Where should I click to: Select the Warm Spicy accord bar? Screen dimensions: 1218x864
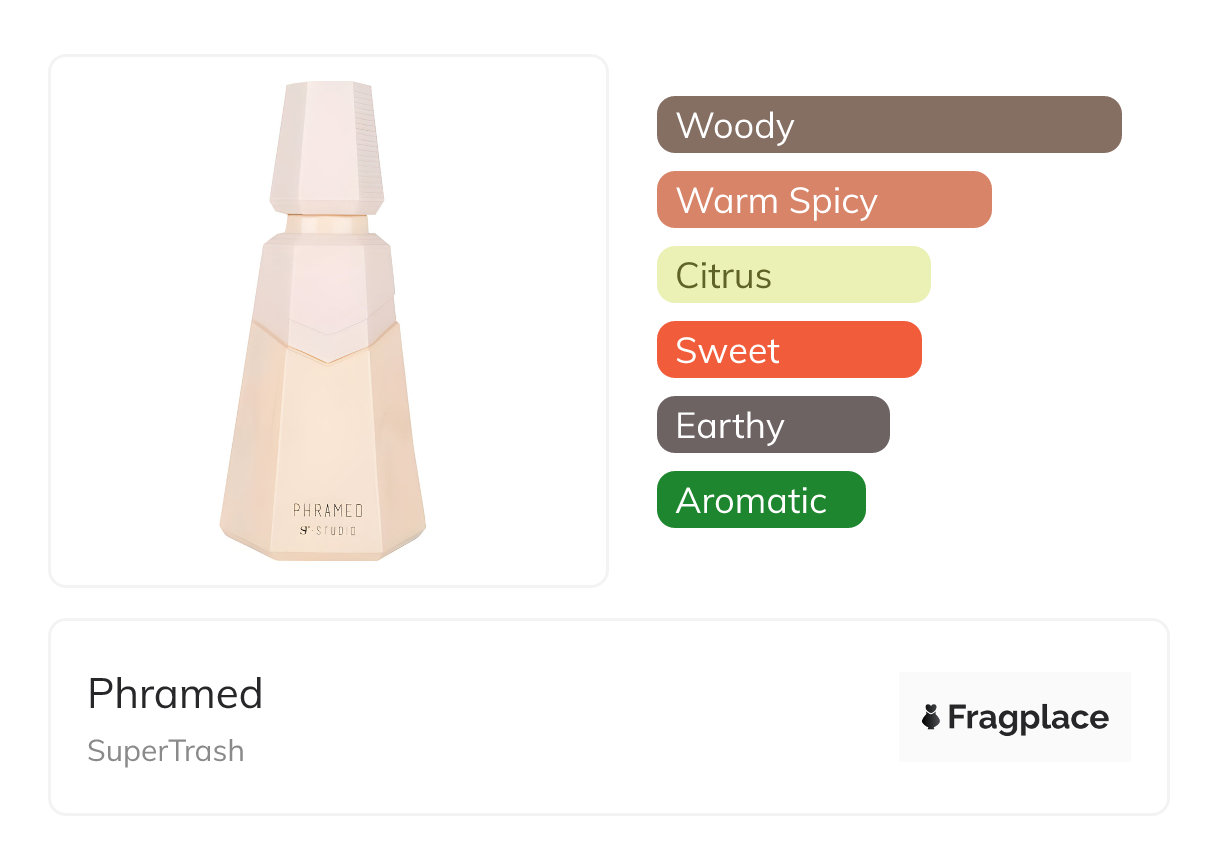(x=823, y=200)
